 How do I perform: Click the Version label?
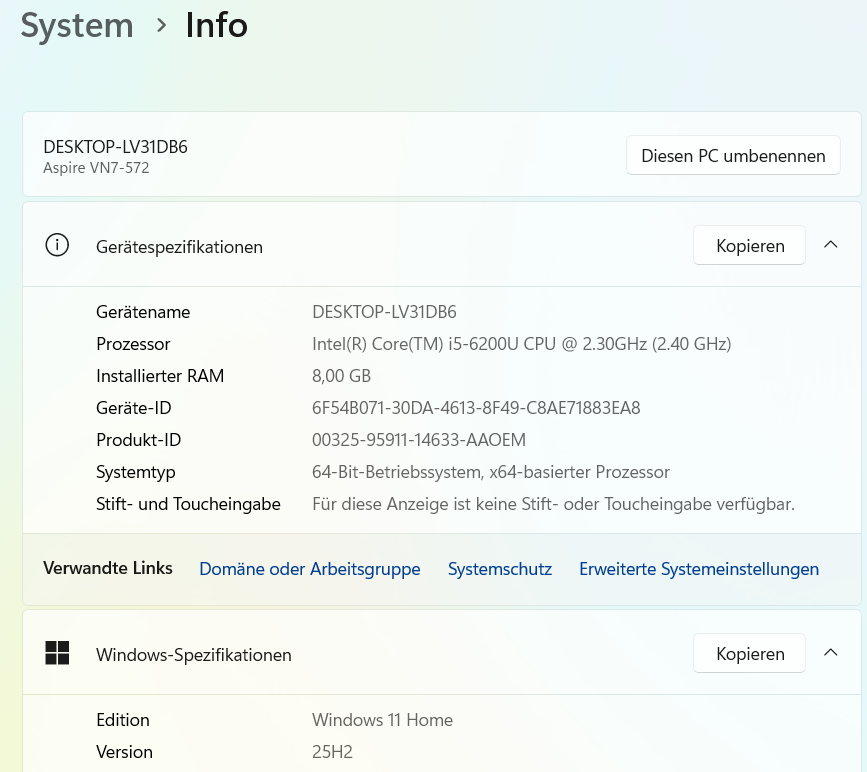point(124,752)
